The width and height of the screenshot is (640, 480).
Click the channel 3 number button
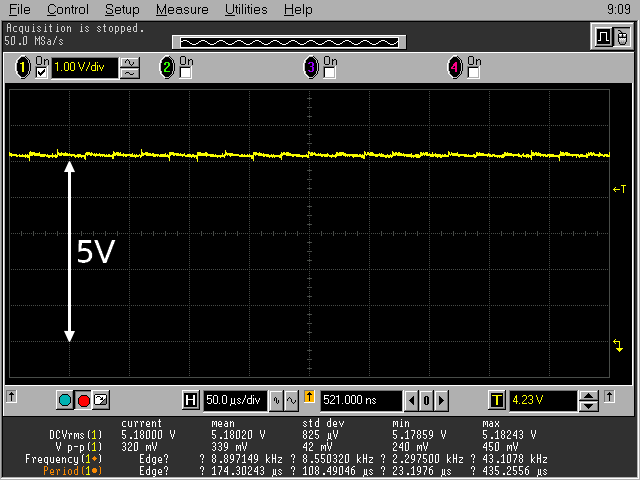[311, 67]
